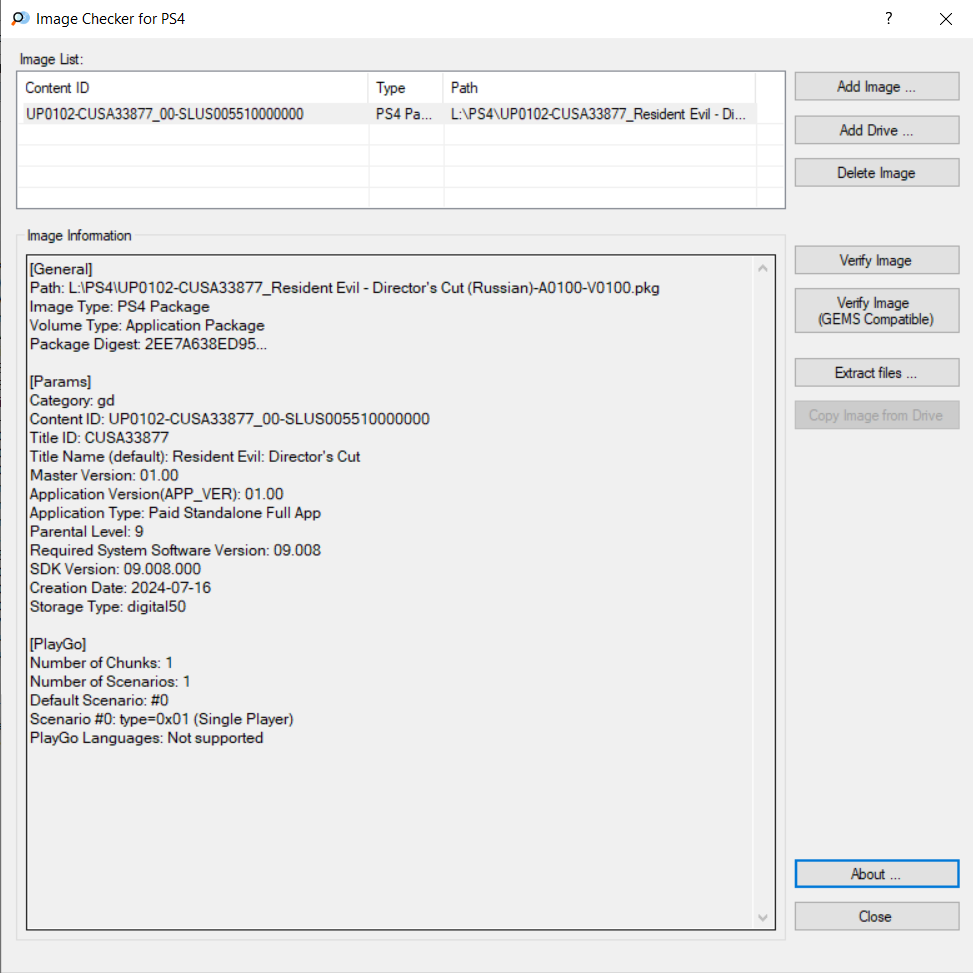Click 'PlayGo Languages: Not supported' line
Image resolution: width=973 pixels, height=973 pixels.
tap(146, 738)
